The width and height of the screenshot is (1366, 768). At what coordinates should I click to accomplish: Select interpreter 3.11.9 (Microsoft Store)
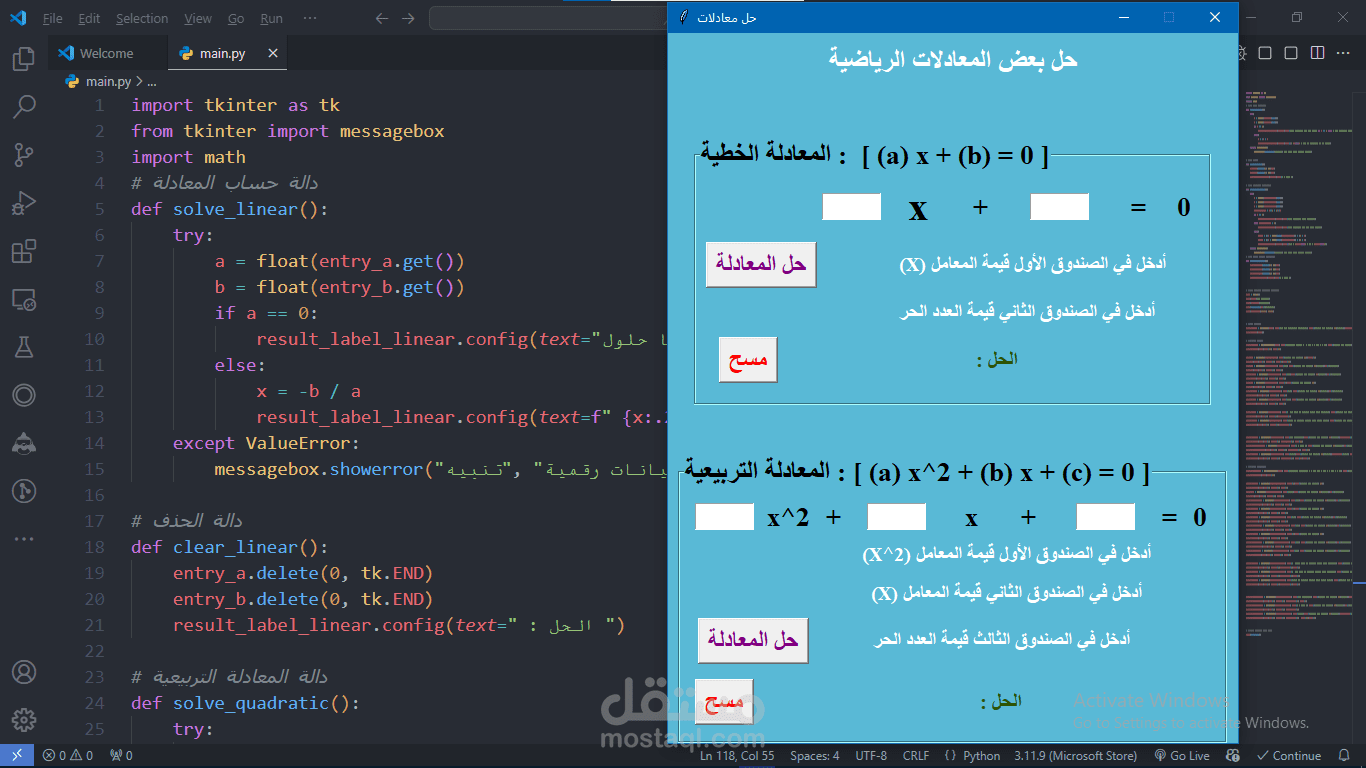pyautogui.click(x=1076, y=756)
